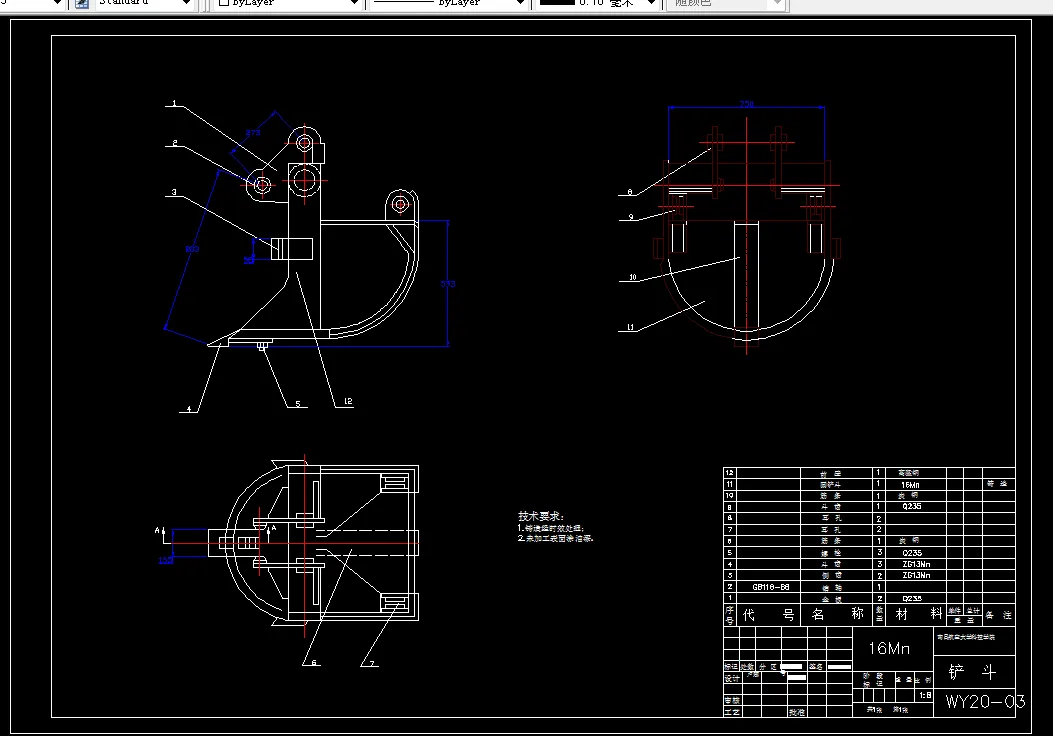Viewport: 1053px width, 736px height.
Task: Select the 250 width dimension text
Action: click(x=747, y=104)
